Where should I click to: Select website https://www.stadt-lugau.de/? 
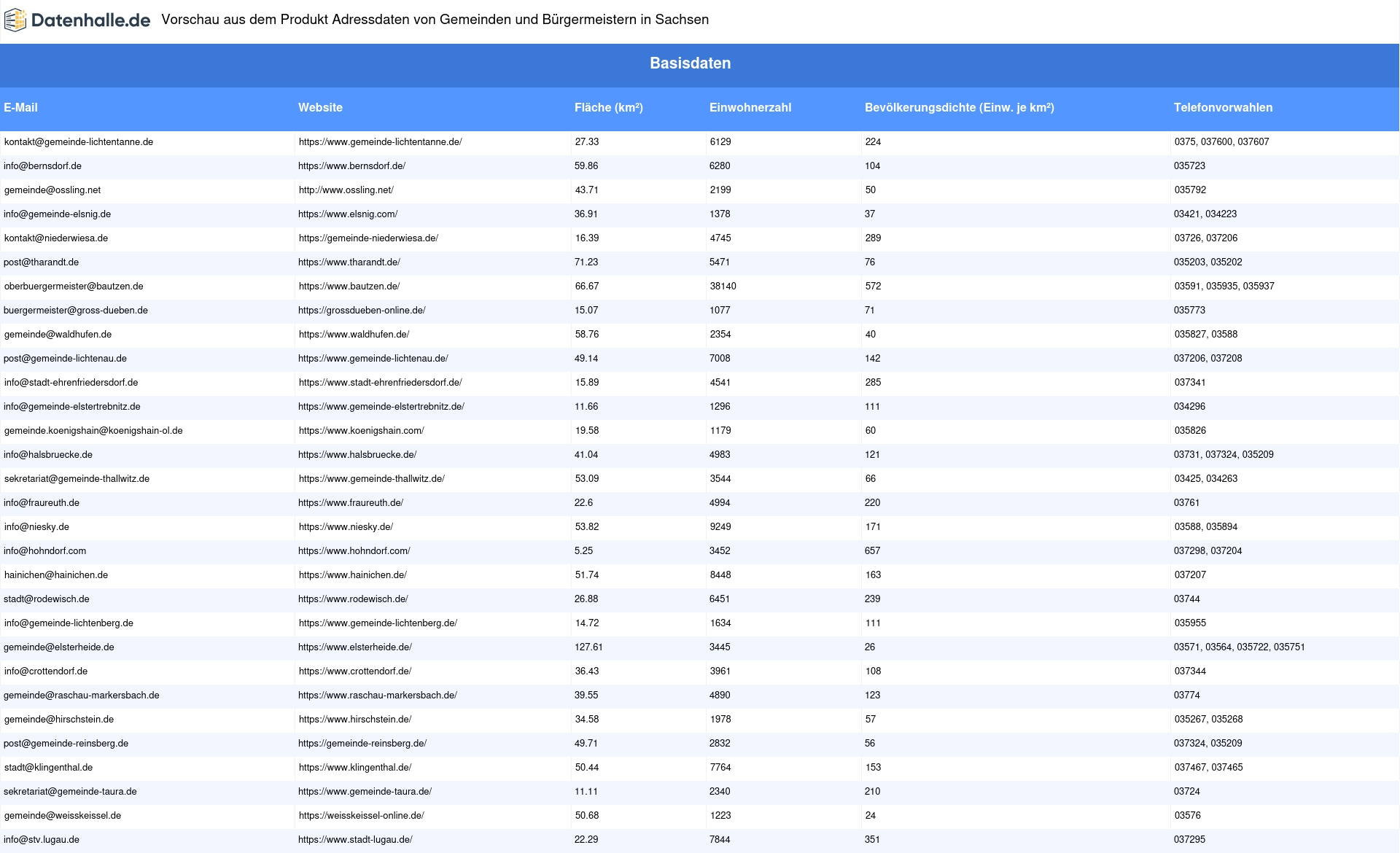pyautogui.click(x=355, y=840)
